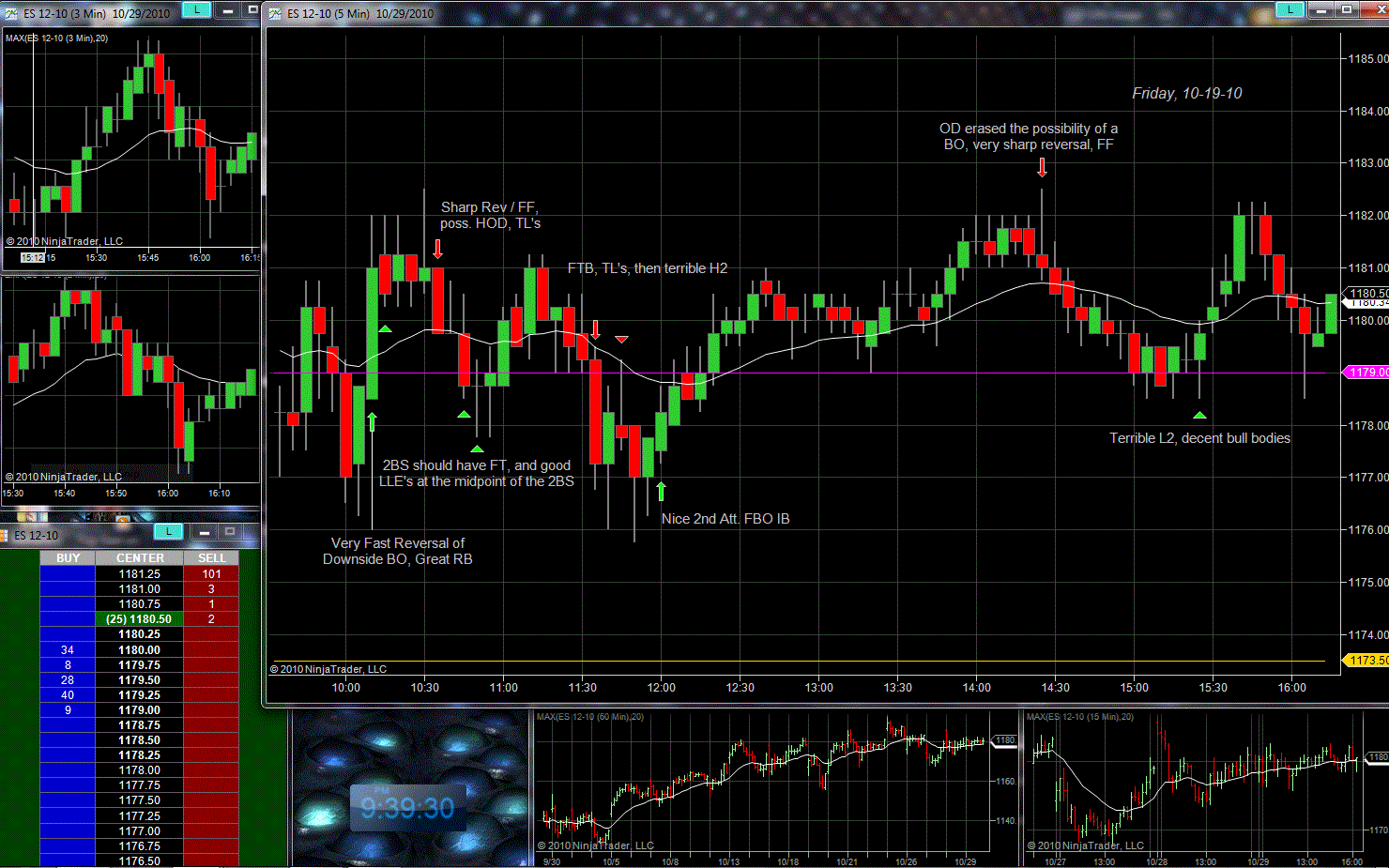Screen dimensions: 1389x868
Task: Click the yellow 1173.50 price level marker
Action: point(1367,661)
